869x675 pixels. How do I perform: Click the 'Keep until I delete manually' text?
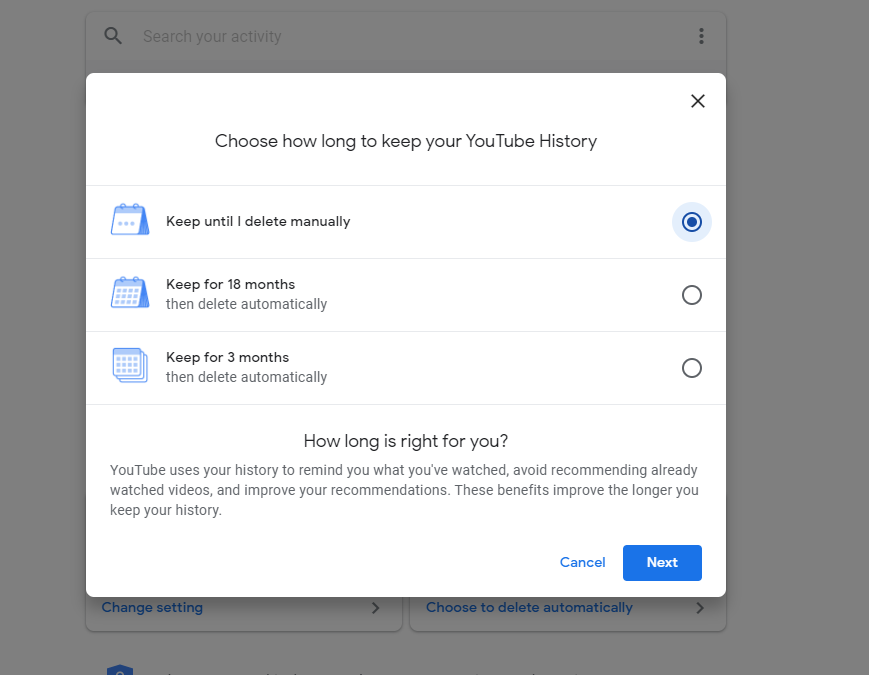pos(258,222)
